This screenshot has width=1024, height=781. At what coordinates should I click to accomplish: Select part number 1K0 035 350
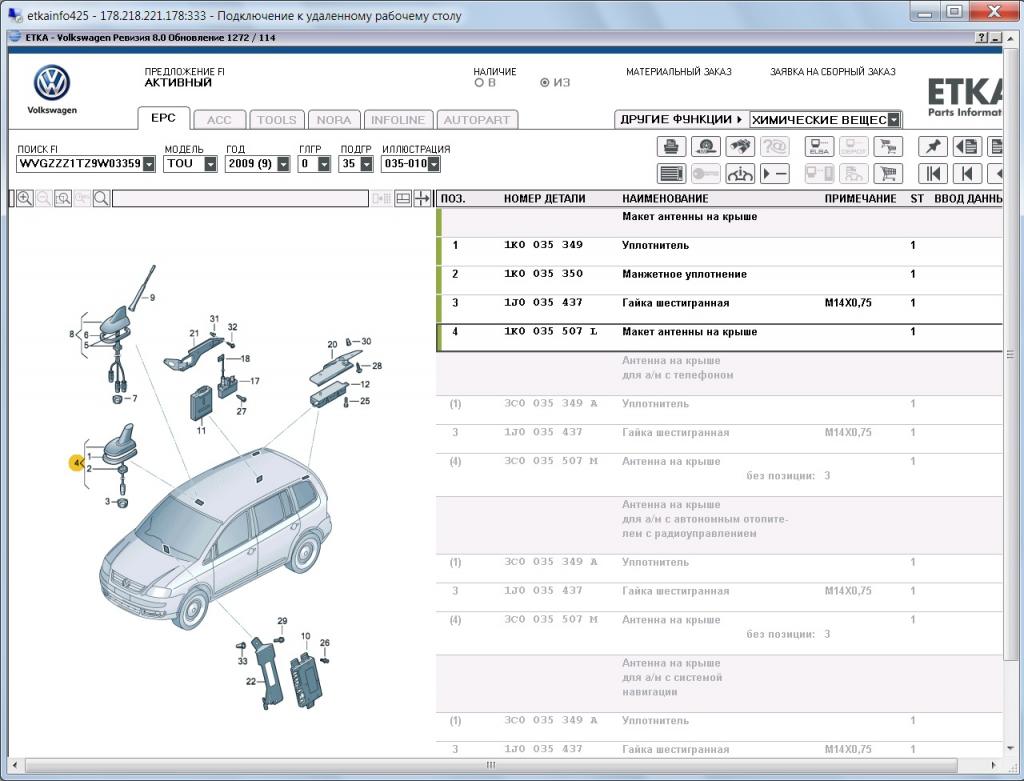click(543, 274)
